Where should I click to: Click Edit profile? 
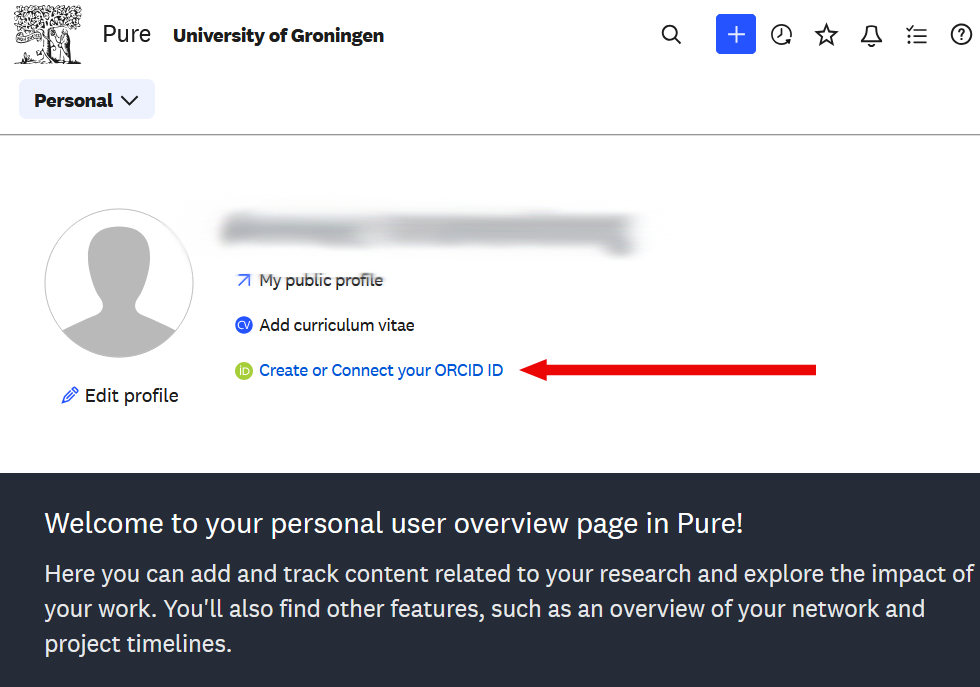(130, 395)
